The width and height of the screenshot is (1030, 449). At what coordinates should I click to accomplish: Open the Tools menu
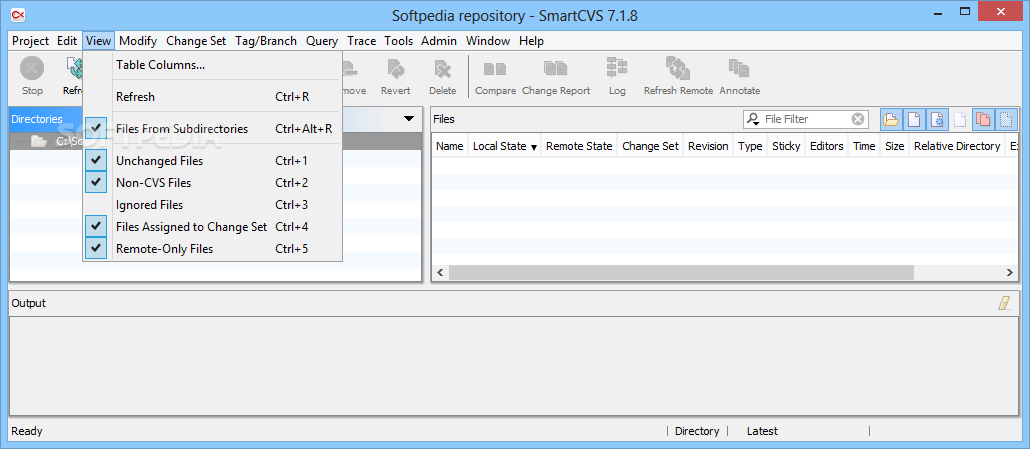399,41
